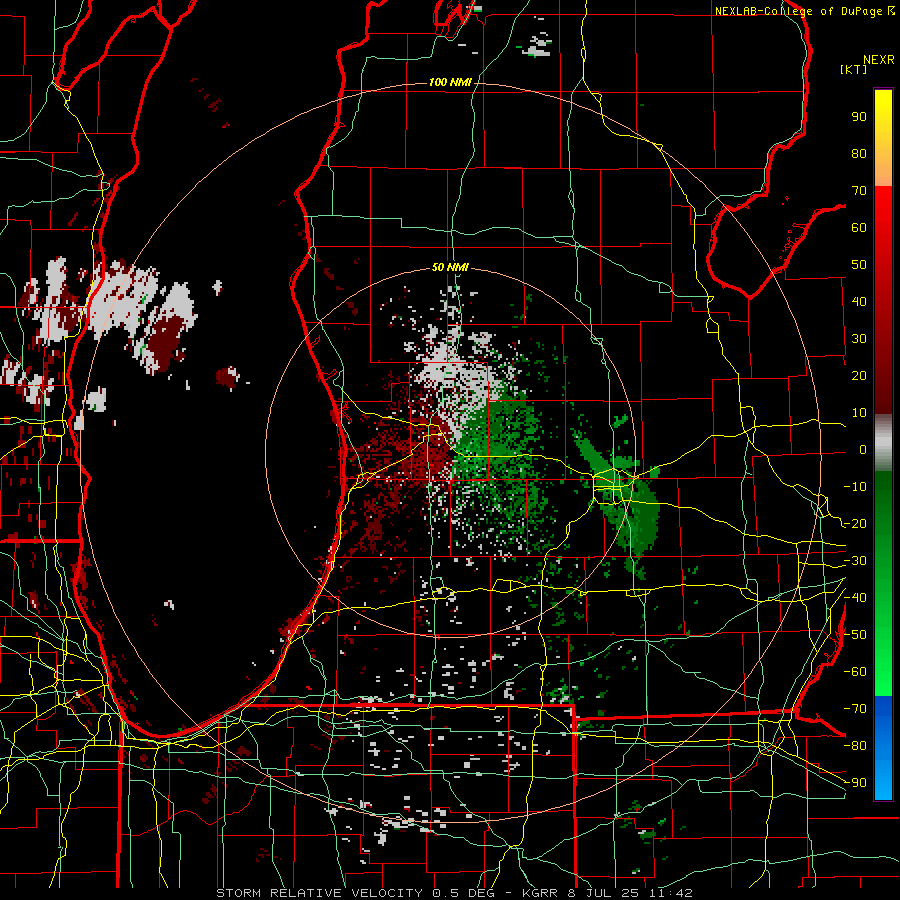Click the 60 label on the velocity scale

pos(859,228)
